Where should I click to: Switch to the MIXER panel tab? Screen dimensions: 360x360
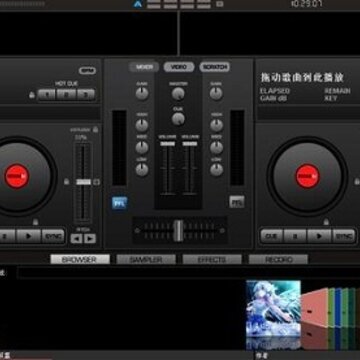[145, 67]
